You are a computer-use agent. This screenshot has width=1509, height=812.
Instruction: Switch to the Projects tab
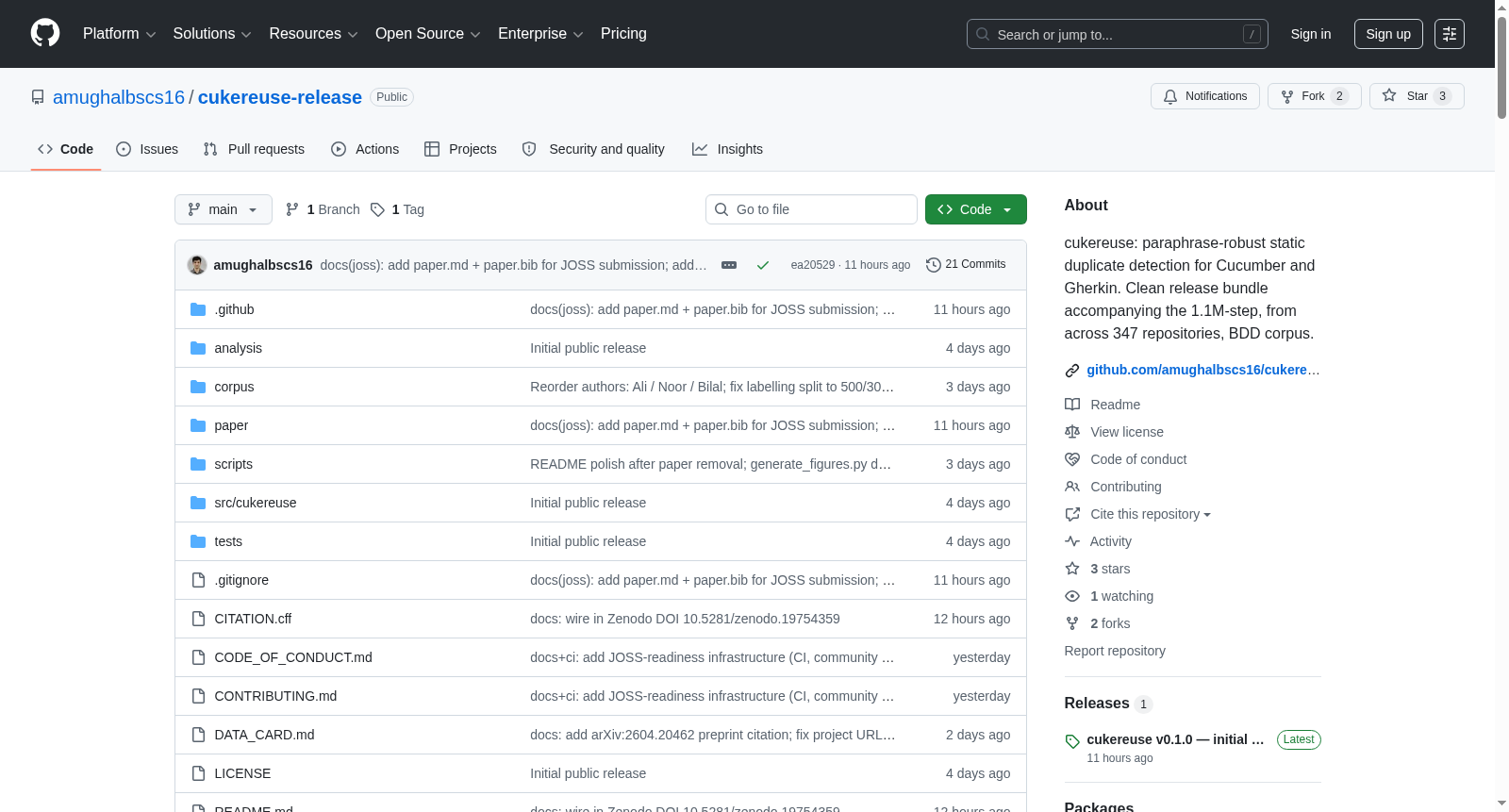click(x=460, y=149)
